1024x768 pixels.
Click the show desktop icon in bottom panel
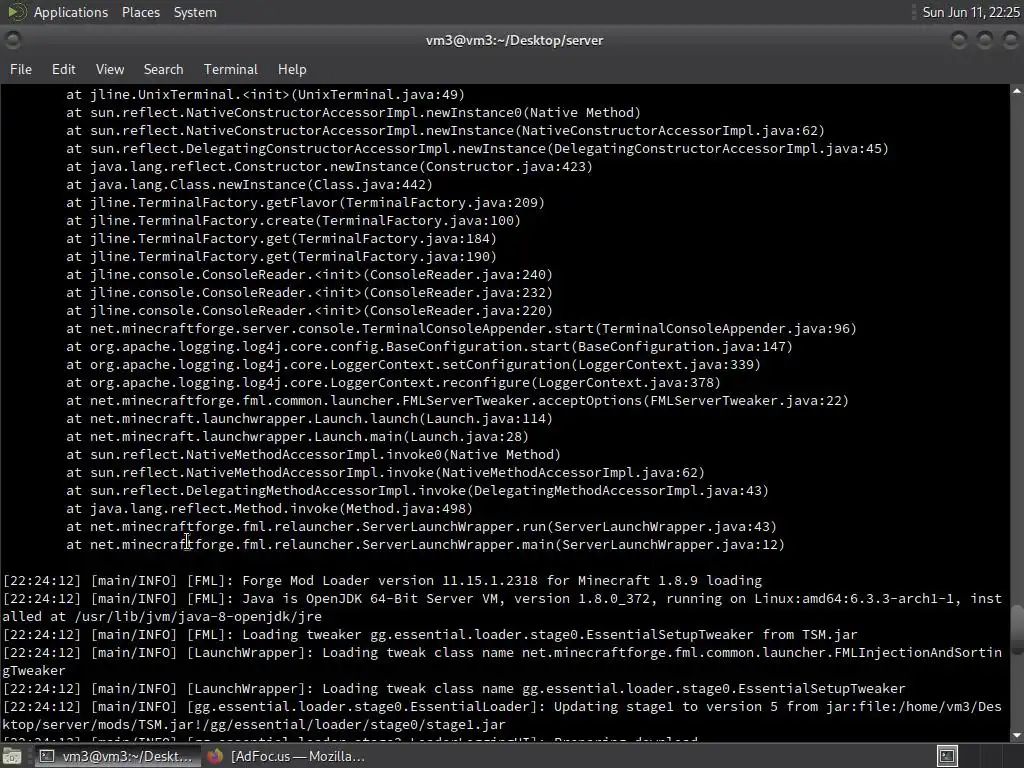point(12,757)
